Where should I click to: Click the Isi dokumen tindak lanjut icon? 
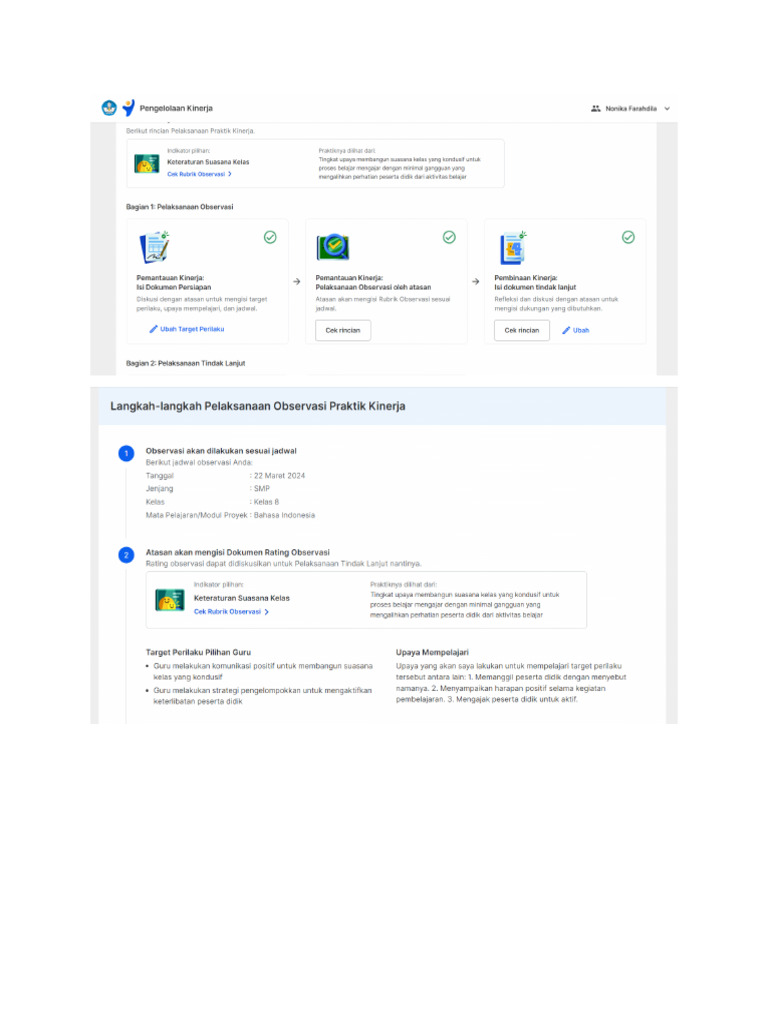[x=513, y=248]
